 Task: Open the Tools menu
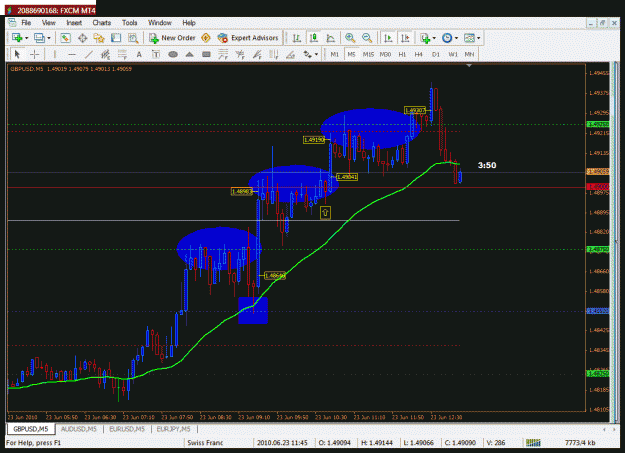pos(130,23)
